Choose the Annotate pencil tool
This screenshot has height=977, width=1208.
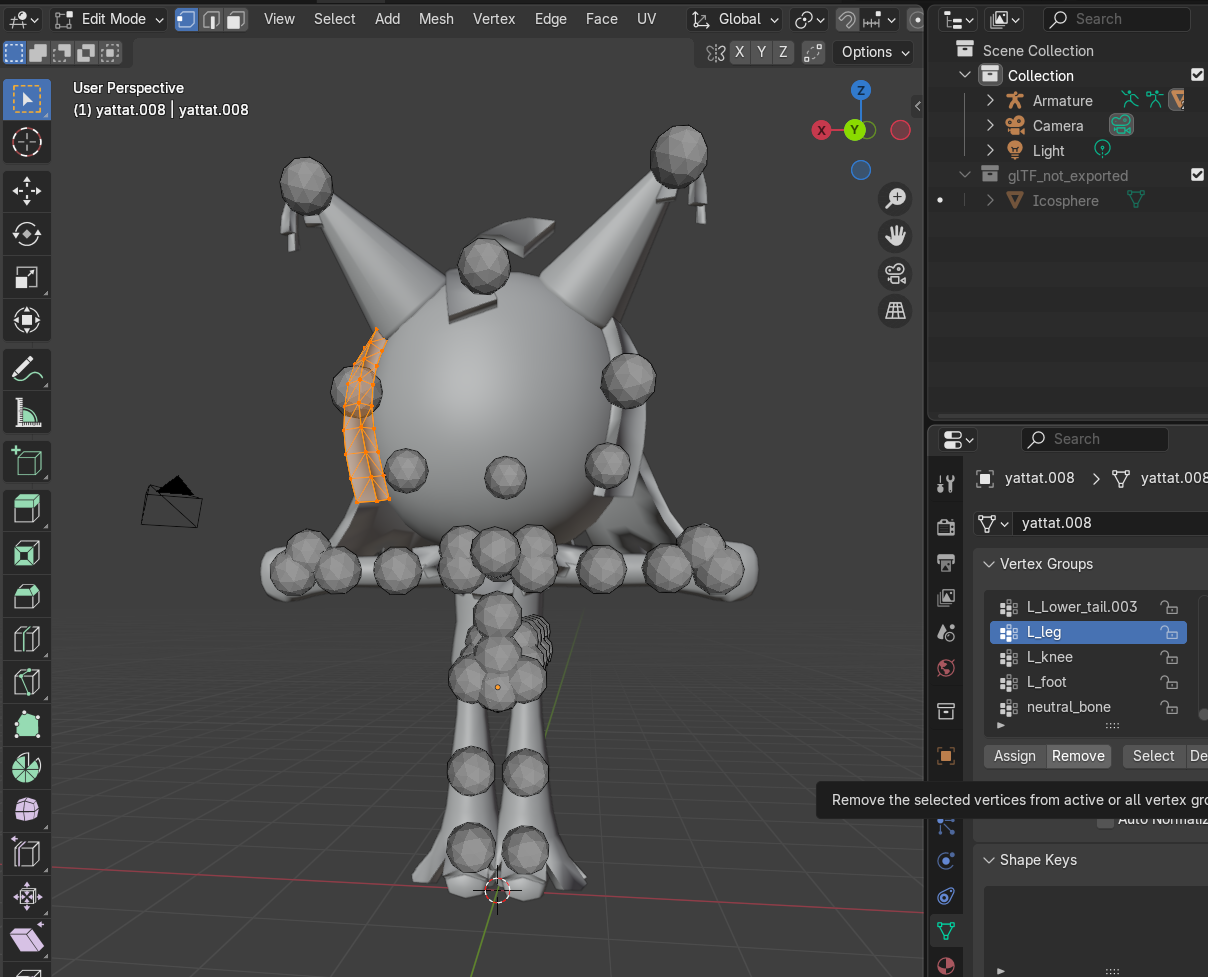(x=27, y=369)
